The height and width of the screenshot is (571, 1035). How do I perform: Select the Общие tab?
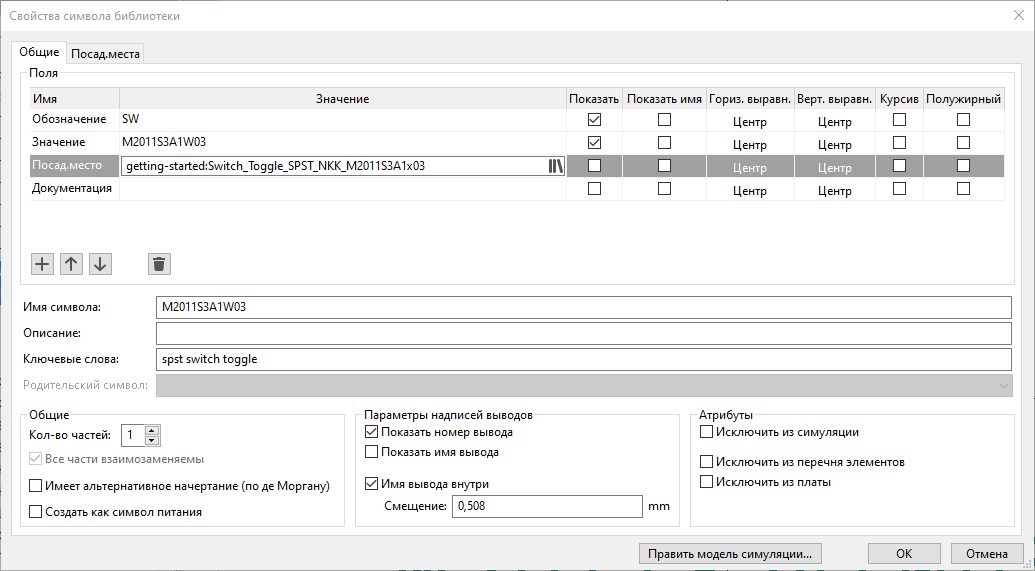[x=40, y=52]
